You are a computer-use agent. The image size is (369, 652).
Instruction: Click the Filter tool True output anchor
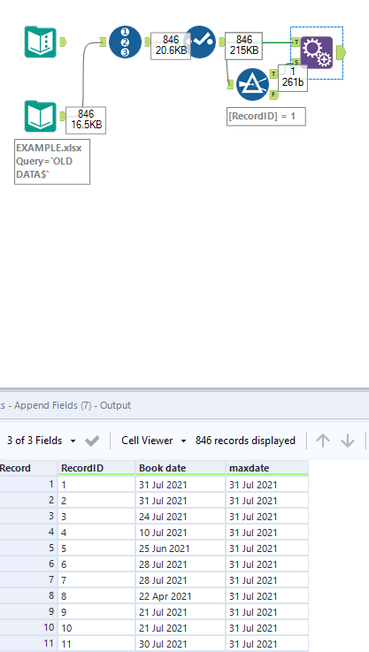pyautogui.click(x=274, y=74)
